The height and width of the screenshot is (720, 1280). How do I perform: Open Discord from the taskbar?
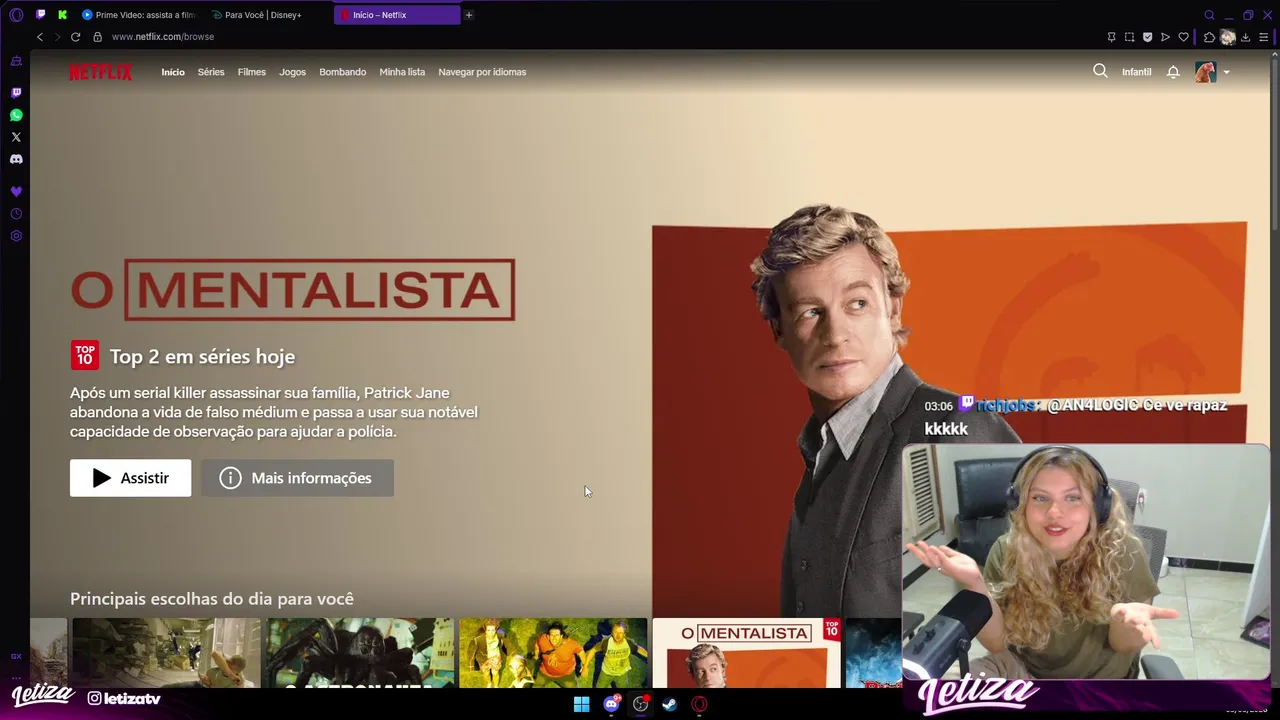point(611,704)
